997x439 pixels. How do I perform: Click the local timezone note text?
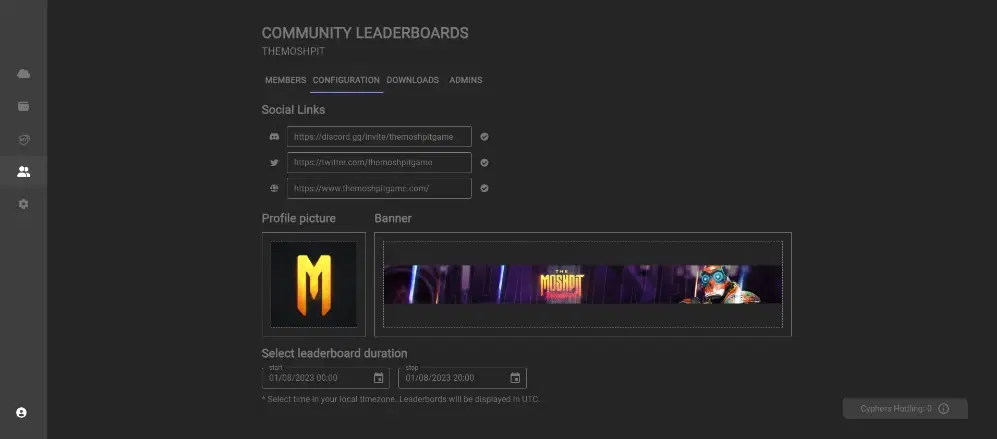(401, 399)
